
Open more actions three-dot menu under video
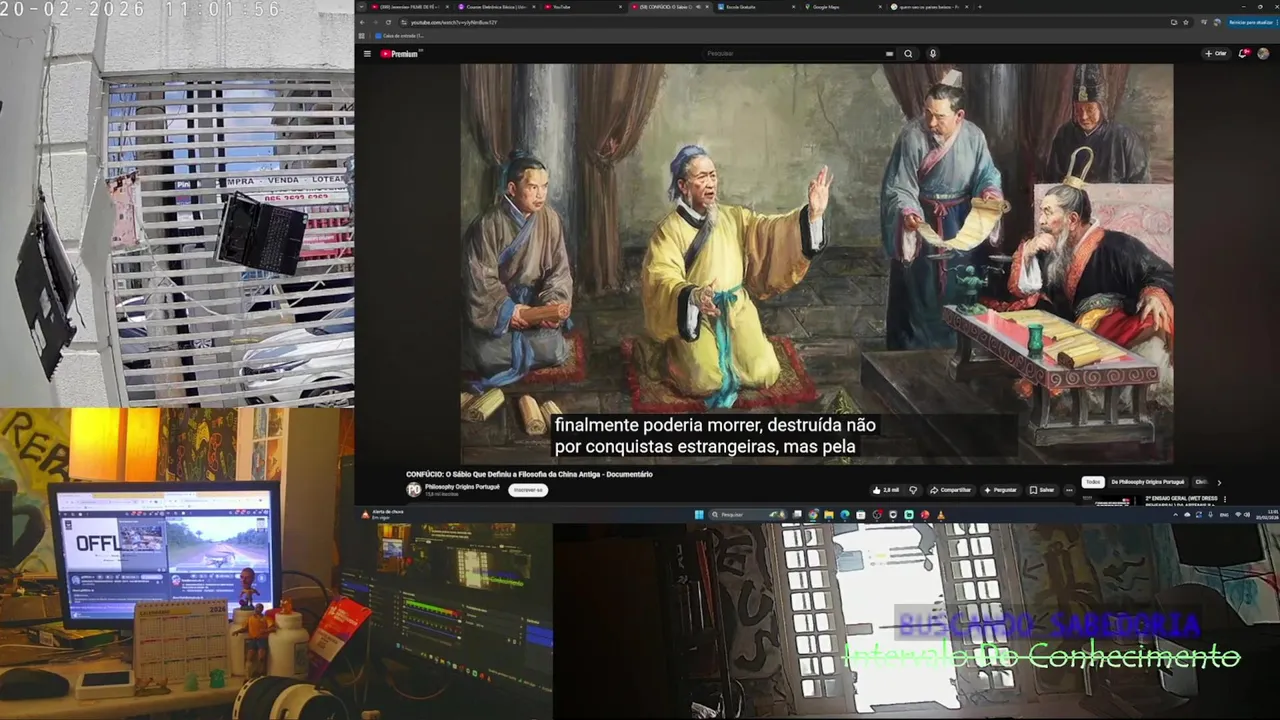click(x=1069, y=490)
